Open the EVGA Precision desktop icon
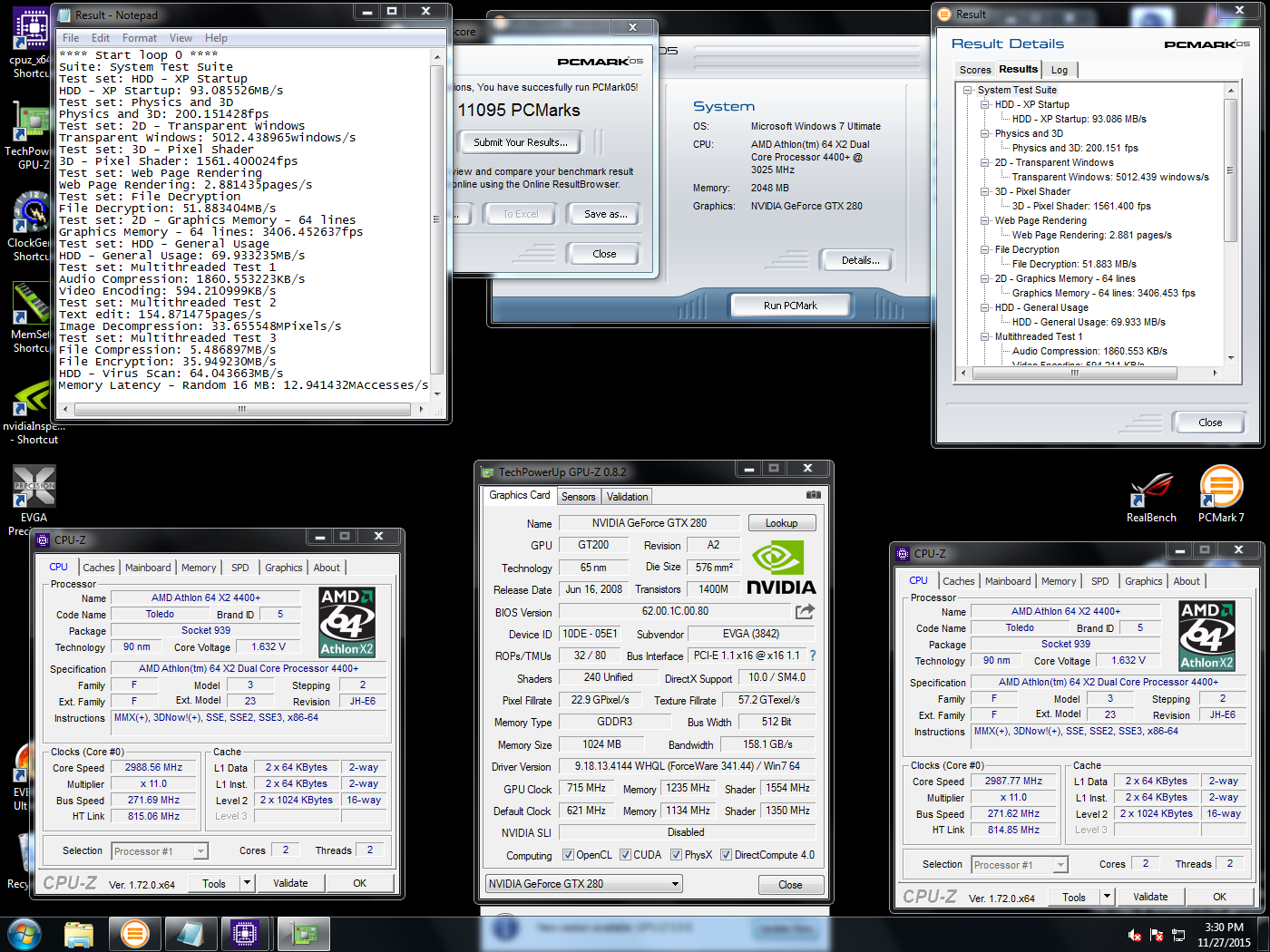Viewport: 1270px width, 952px height. [x=34, y=500]
